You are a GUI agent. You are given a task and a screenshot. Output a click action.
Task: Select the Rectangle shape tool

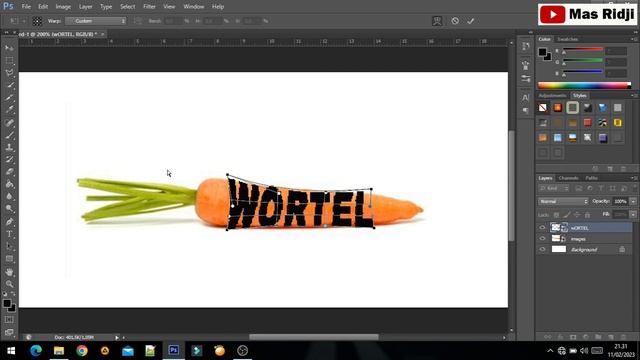click(9, 259)
